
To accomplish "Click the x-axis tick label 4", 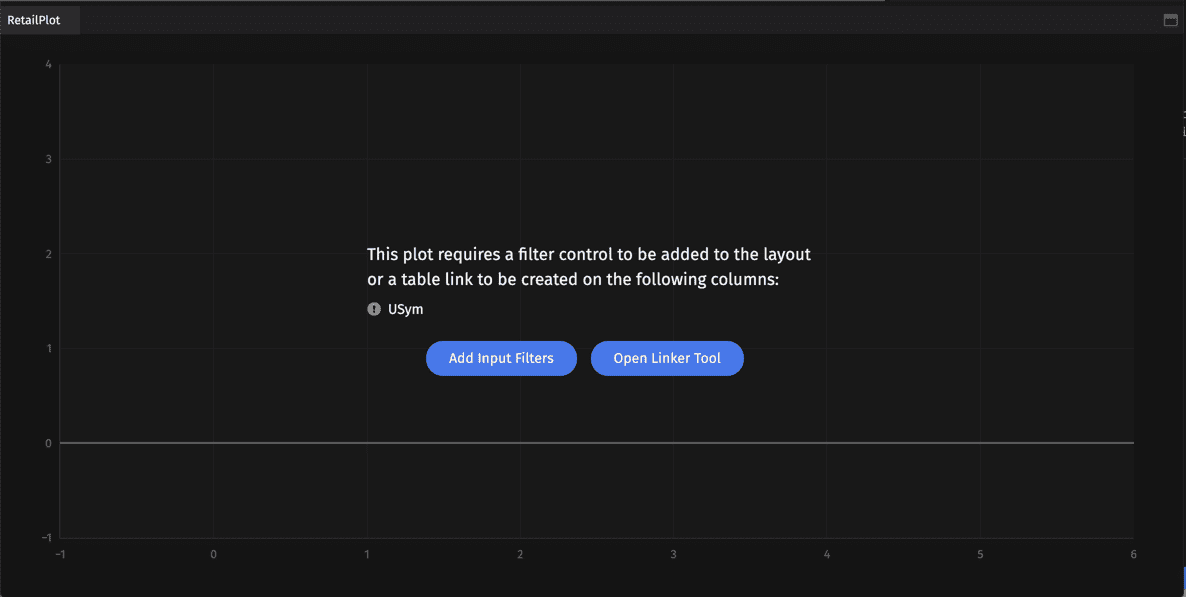I will 827,554.
